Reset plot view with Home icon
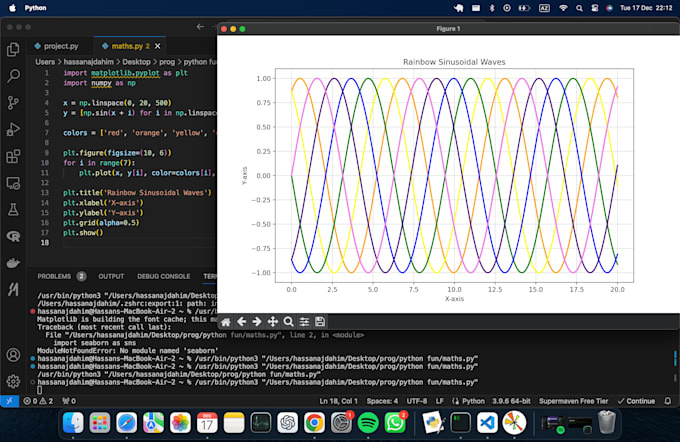 [226, 322]
